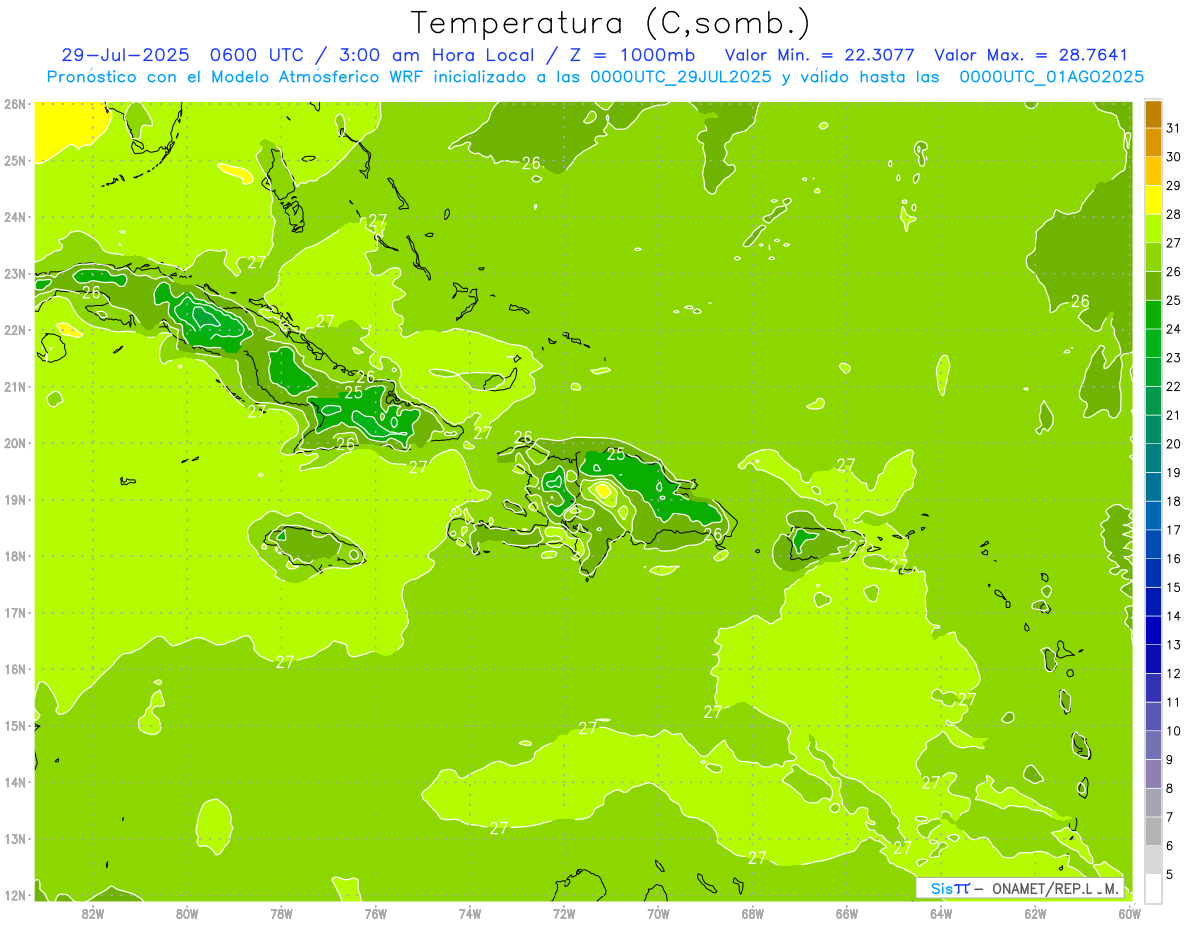
Task: Click the "80W" longitude axis label
Action: 187,913
